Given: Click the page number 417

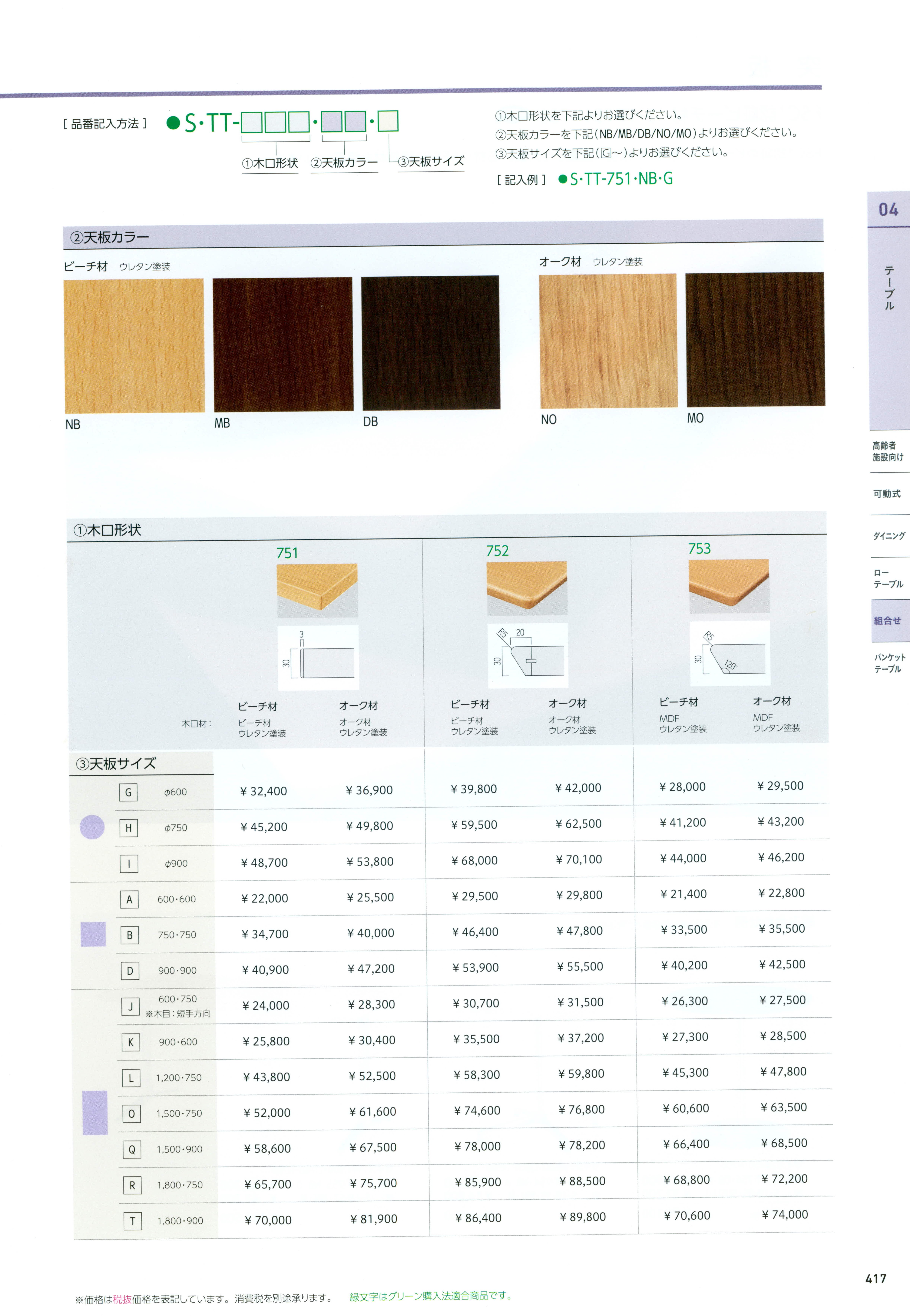Looking at the screenshot, I should [876, 1279].
